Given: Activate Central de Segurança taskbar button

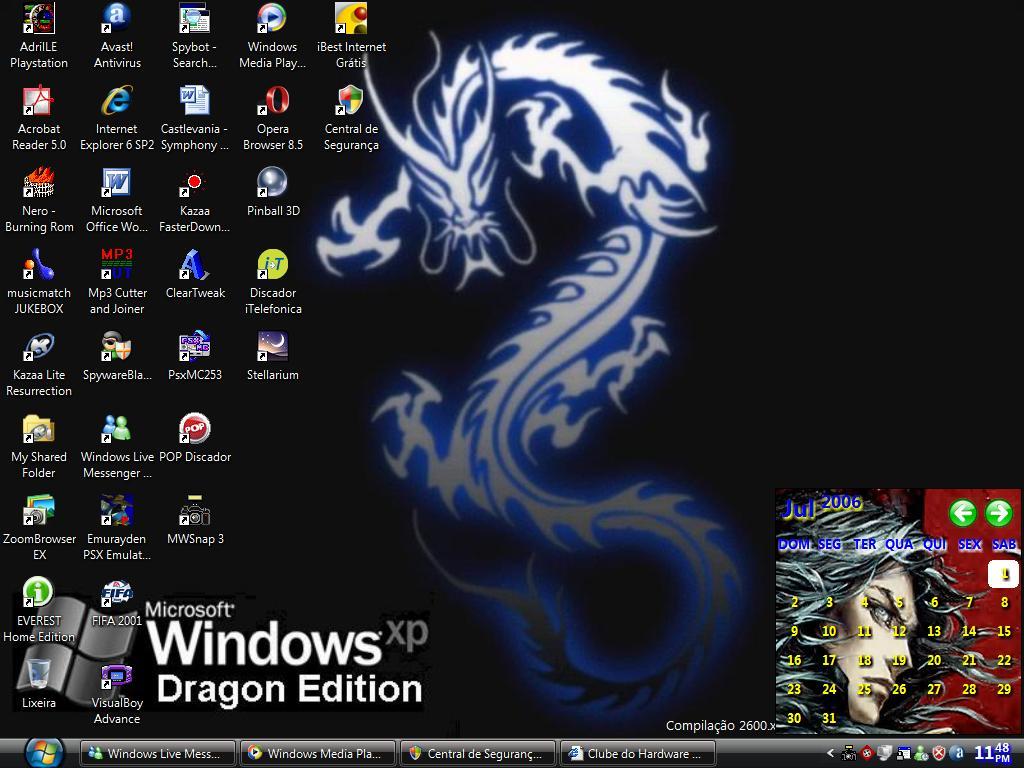Looking at the screenshot, I should tap(478, 754).
